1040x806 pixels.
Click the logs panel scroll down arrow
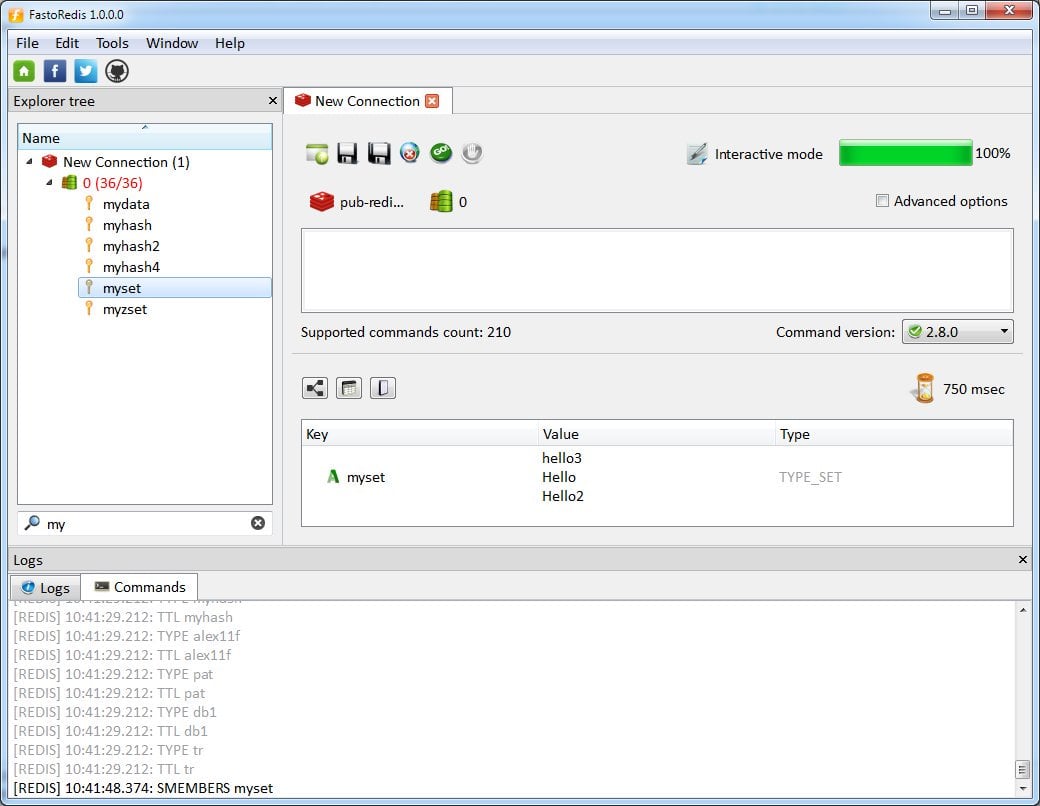click(1023, 788)
